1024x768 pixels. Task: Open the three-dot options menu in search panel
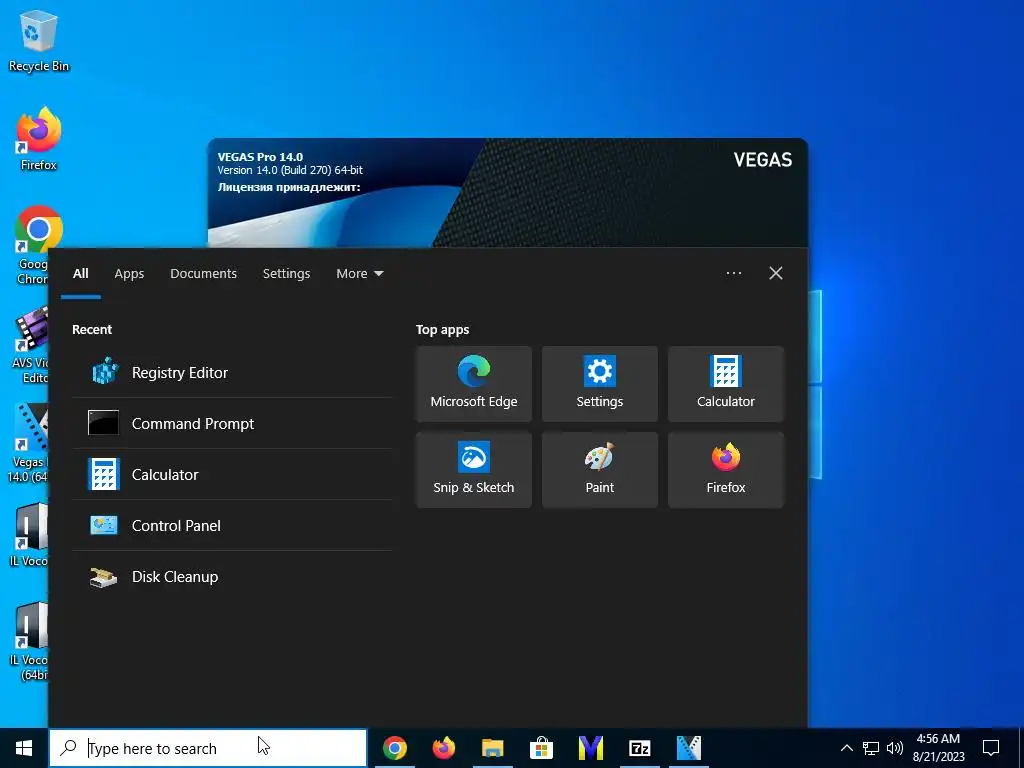pyautogui.click(x=734, y=273)
